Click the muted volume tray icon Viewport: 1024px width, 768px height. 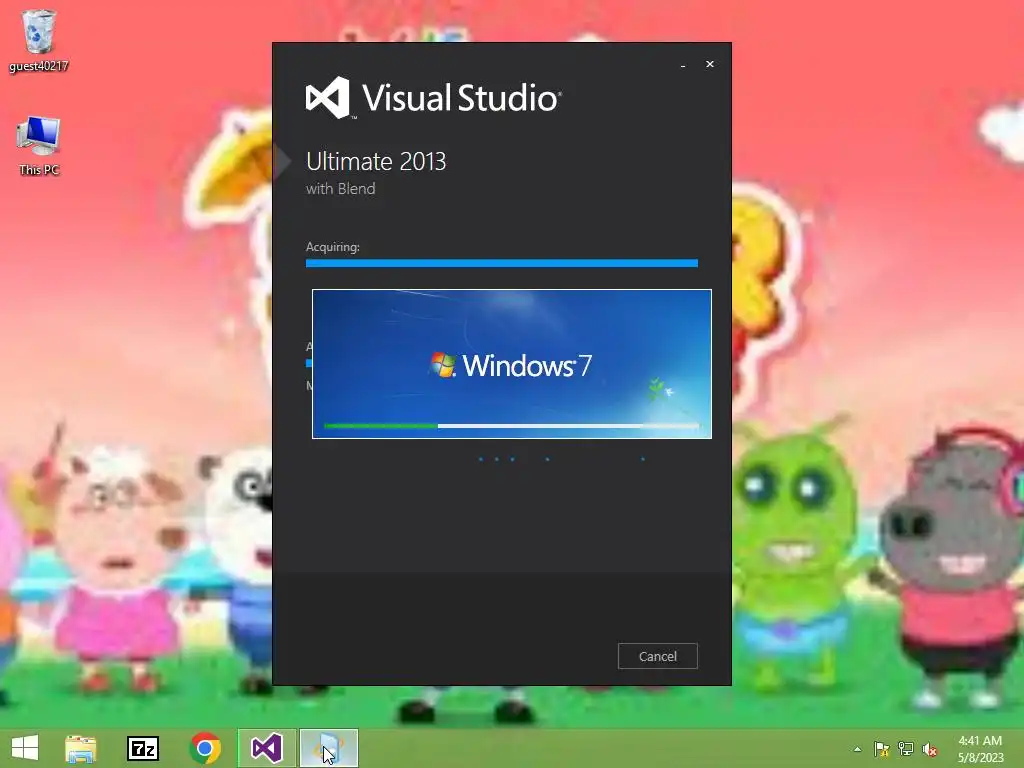[x=930, y=749]
